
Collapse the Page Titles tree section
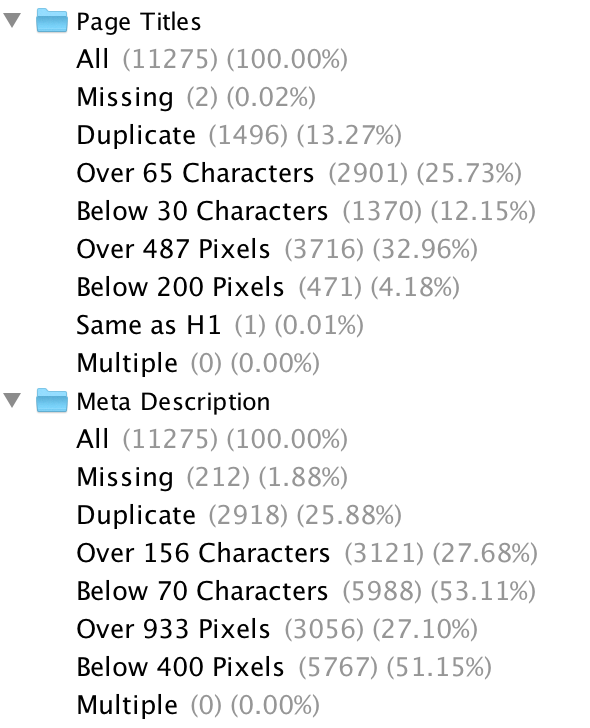tap(13, 20)
